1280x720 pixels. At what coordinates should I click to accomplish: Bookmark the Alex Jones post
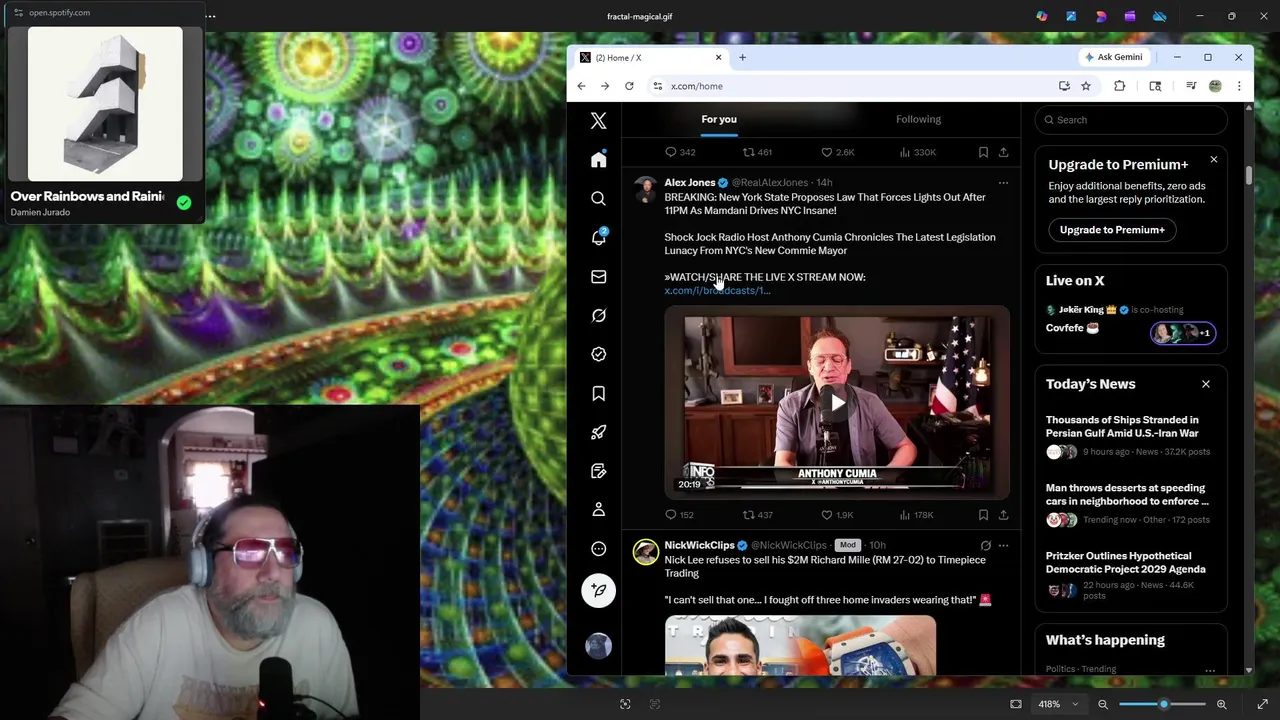983,515
